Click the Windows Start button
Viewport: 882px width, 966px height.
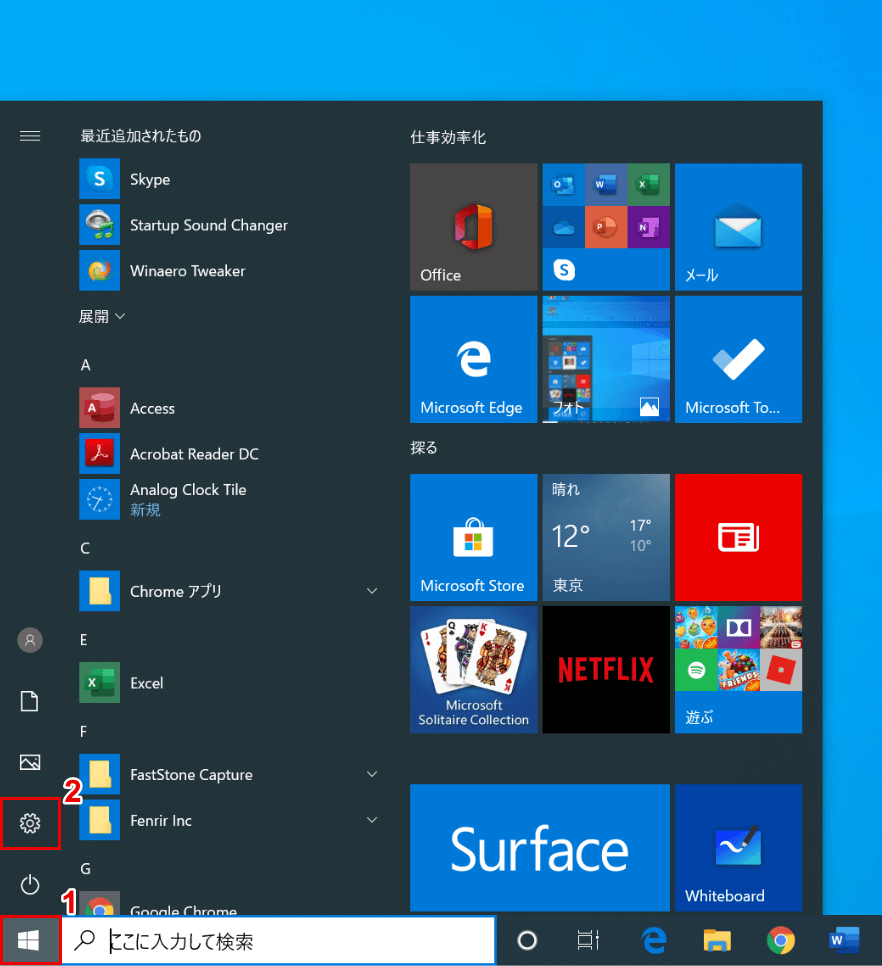point(29,940)
